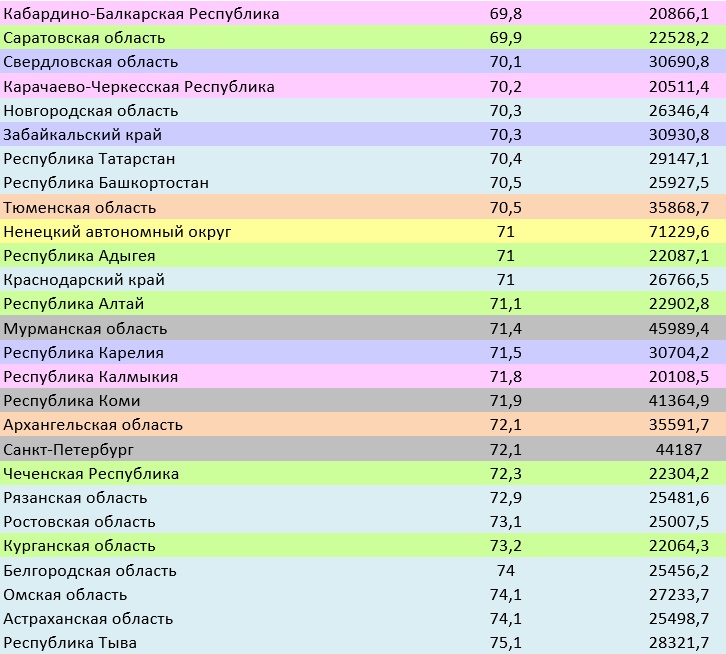Click the Республика Карелия cell
This screenshot has width=726, height=654.
[x=84, y=353]
